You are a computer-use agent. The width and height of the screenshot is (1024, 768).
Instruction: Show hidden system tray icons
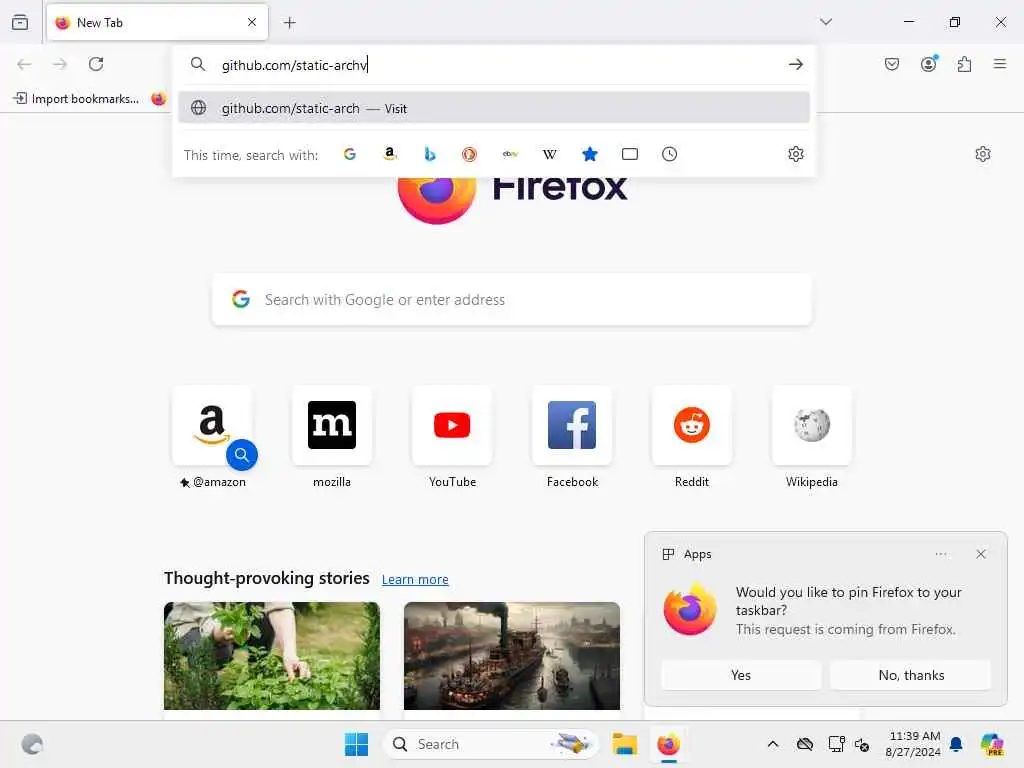[x=773, y=744]
